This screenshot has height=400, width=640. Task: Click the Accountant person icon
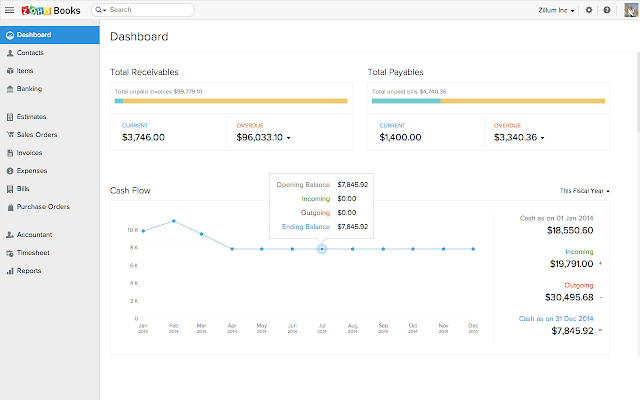pyautogui.click(x=10, y=235)
